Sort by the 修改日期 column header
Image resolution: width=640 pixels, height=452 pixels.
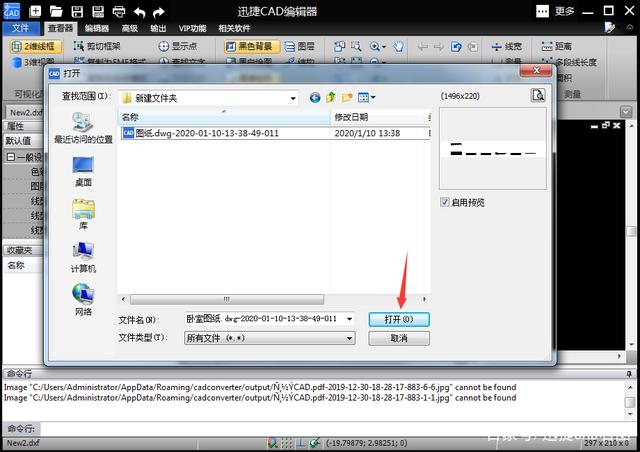point(379,117)
